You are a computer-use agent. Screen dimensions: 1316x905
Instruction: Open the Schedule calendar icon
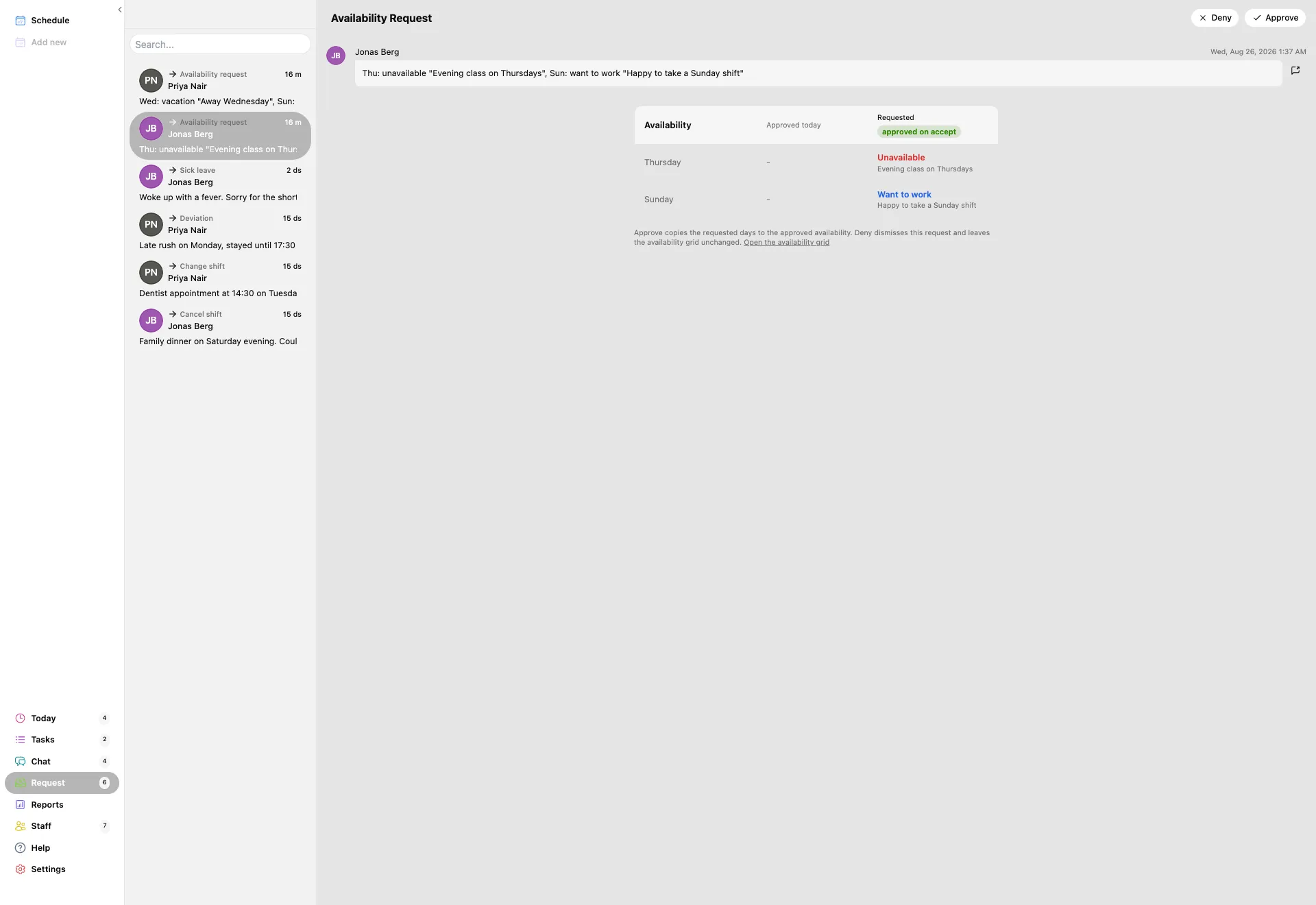coord(21,21)
